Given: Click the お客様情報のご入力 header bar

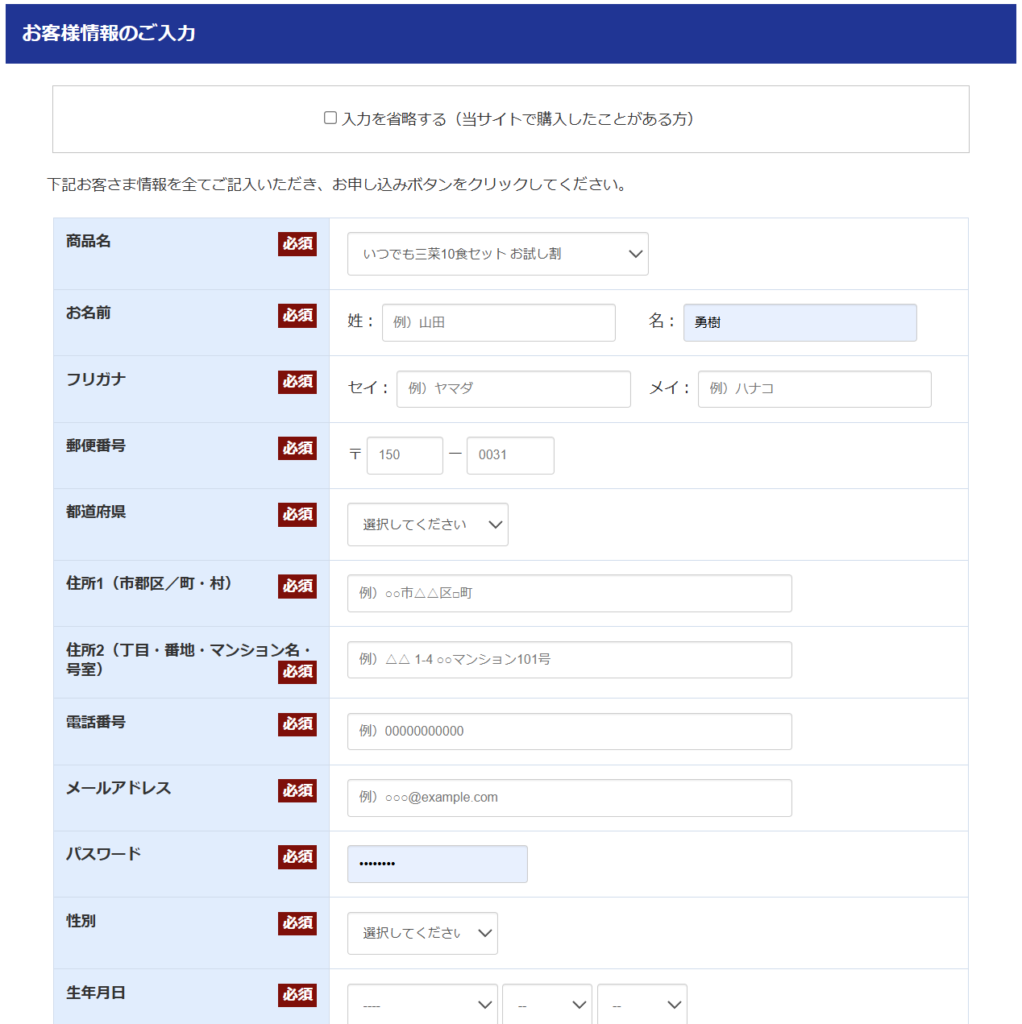Looking at the screenshot, I should coord(510,33).
